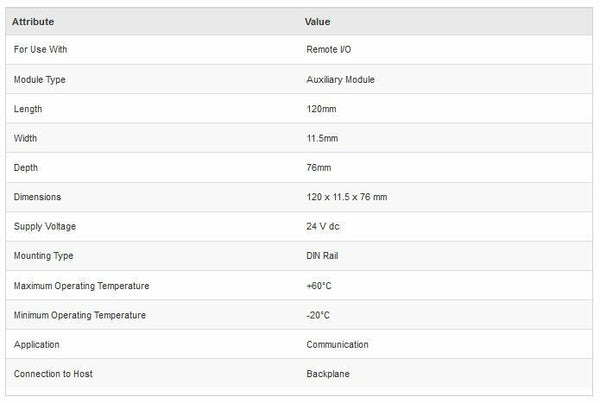This screenshot has height=403, width=600.
Task: Select the Length attribute label
Action: click(28, 108)
